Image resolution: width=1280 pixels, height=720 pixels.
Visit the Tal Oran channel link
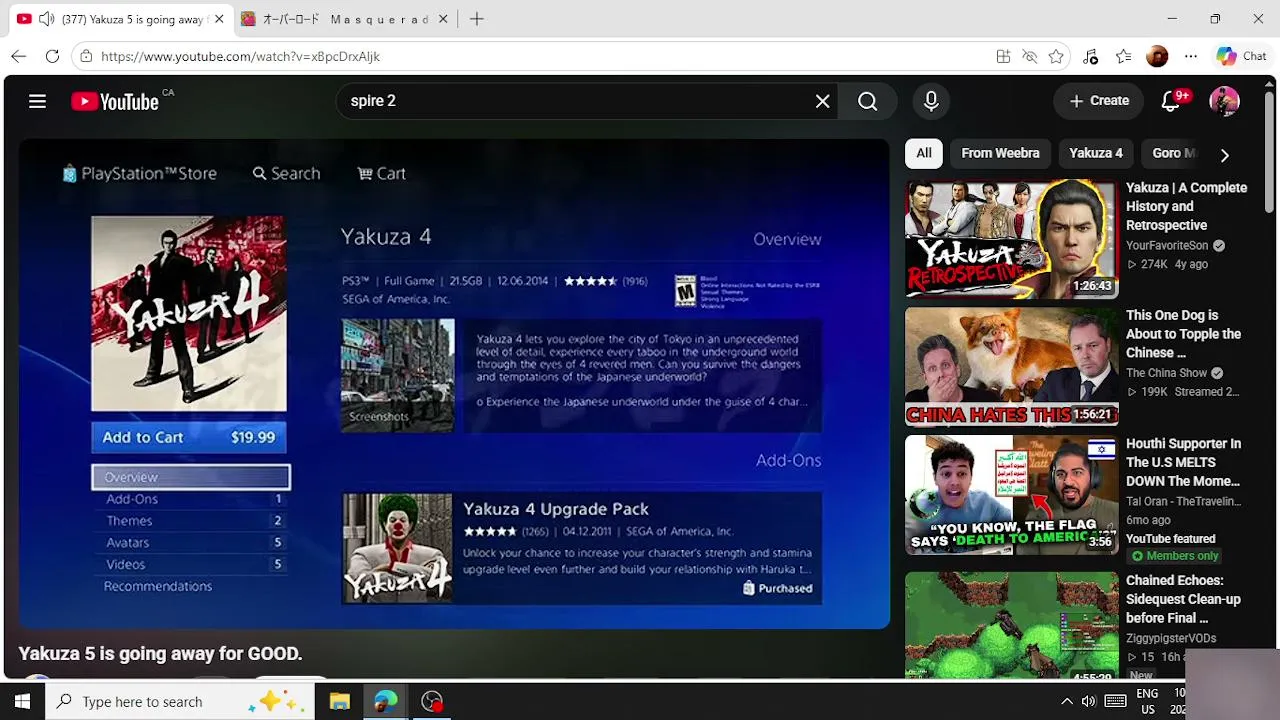tap(1183, 501)
